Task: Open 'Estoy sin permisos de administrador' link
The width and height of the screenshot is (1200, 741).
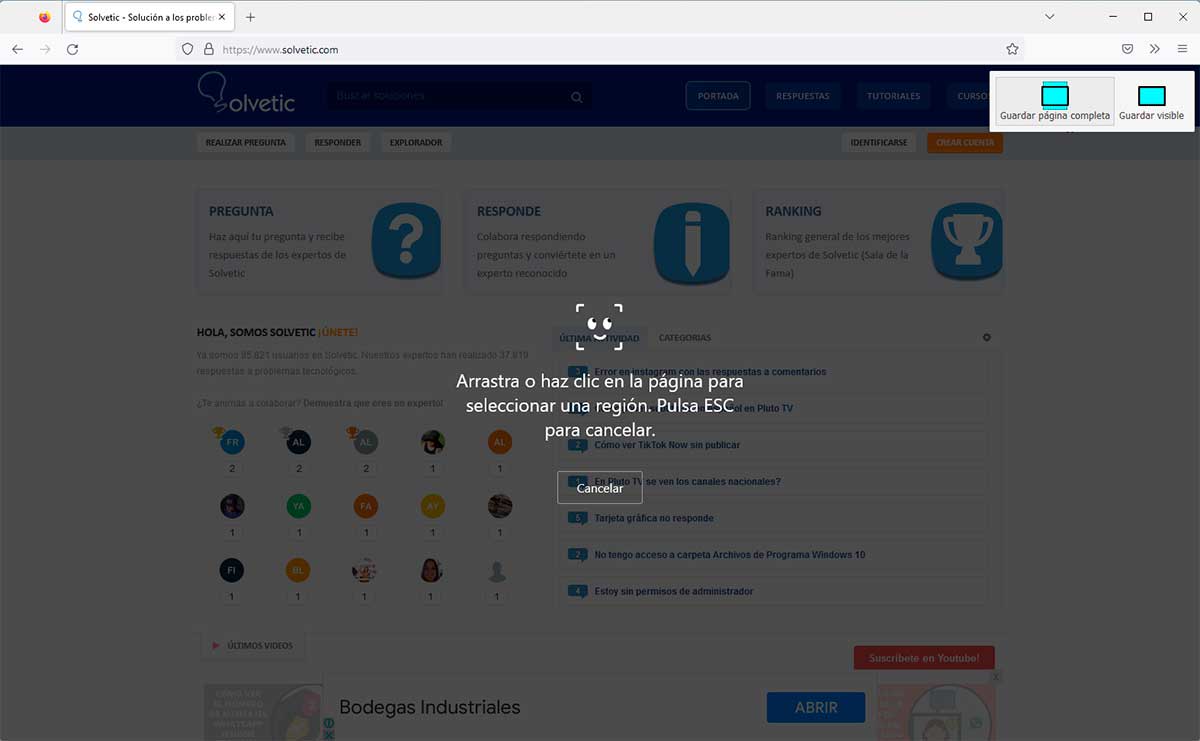Action: pos(674,591)
